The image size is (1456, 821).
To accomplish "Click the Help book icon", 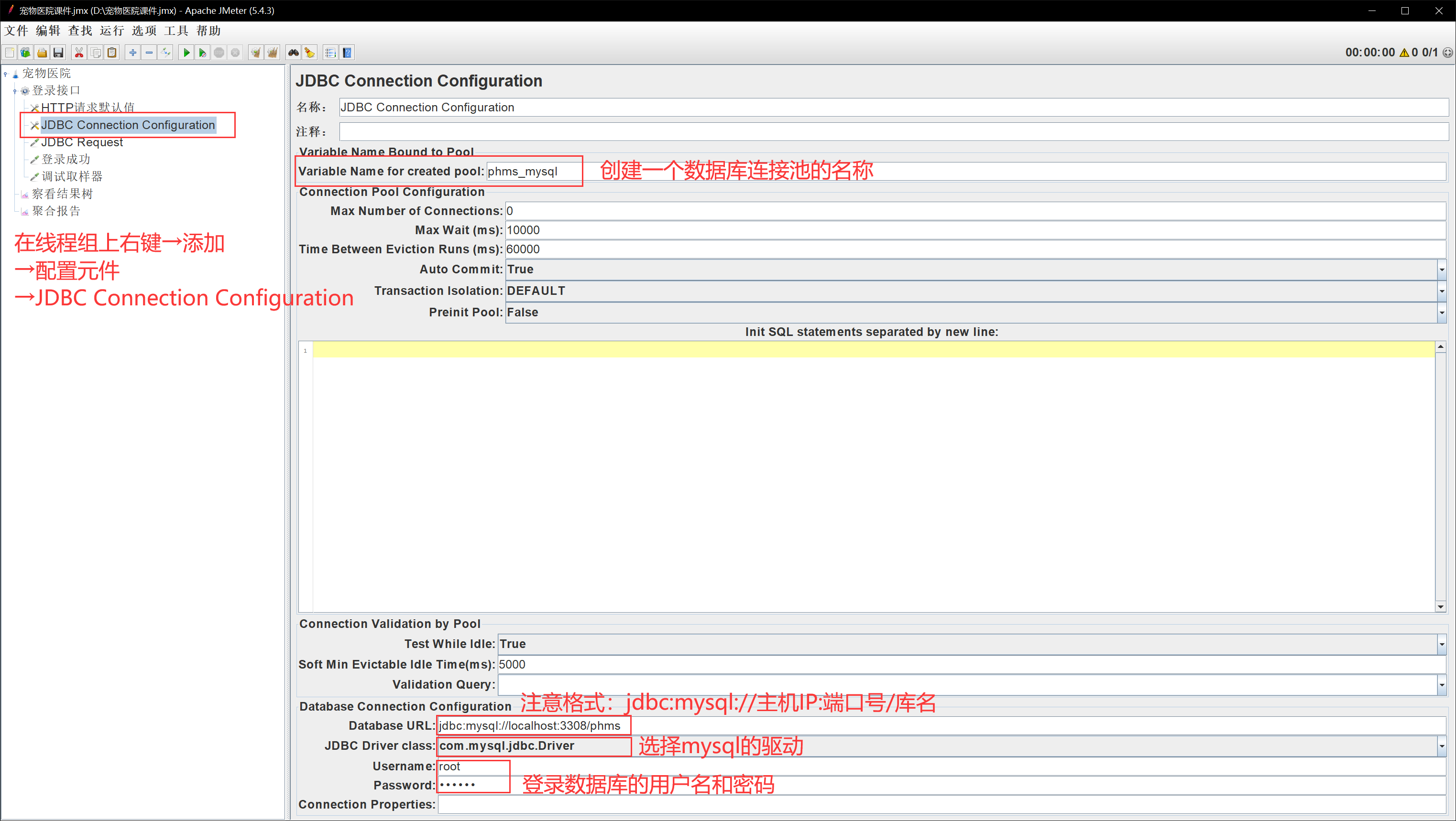I will click(347, 53).
